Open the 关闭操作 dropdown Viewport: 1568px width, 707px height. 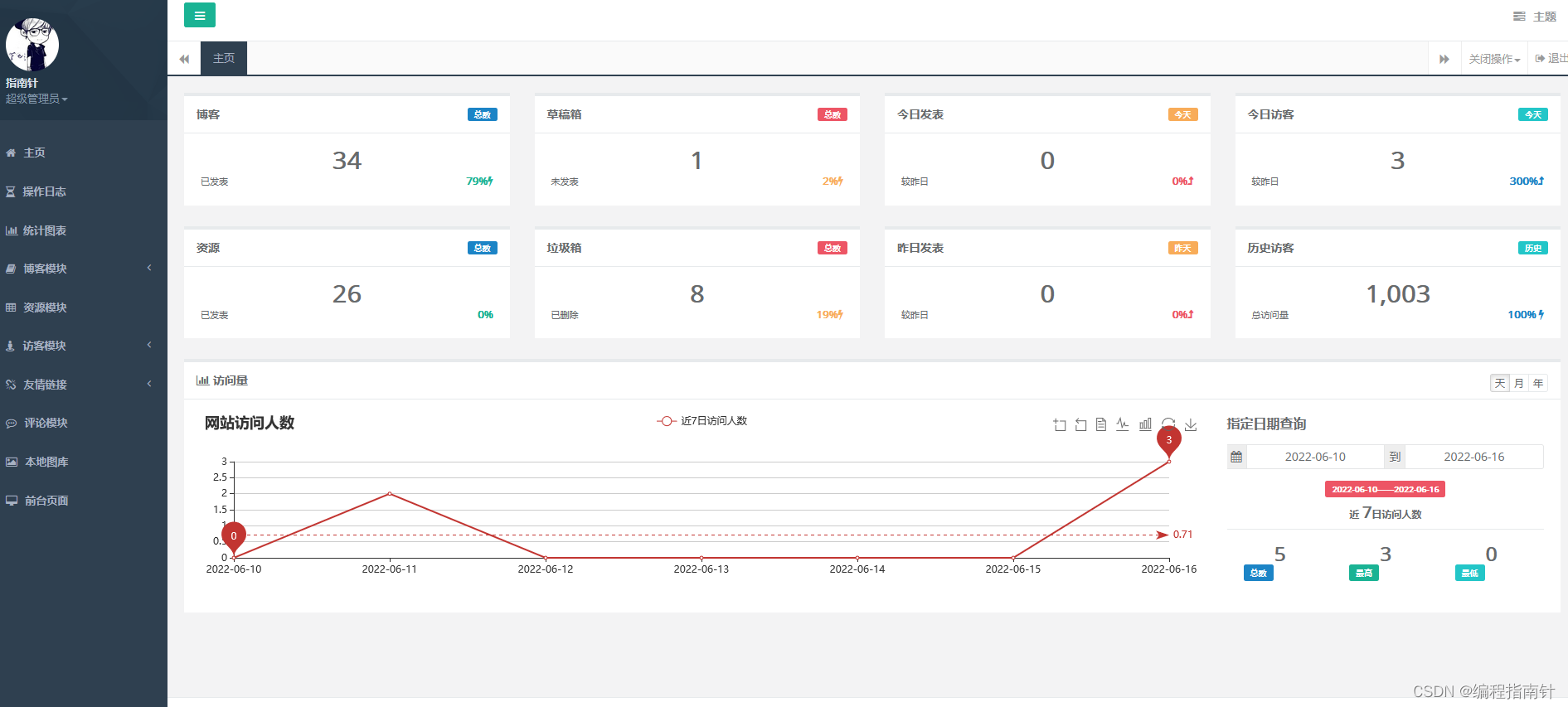pyautogui.click(x=1494, y=59)
